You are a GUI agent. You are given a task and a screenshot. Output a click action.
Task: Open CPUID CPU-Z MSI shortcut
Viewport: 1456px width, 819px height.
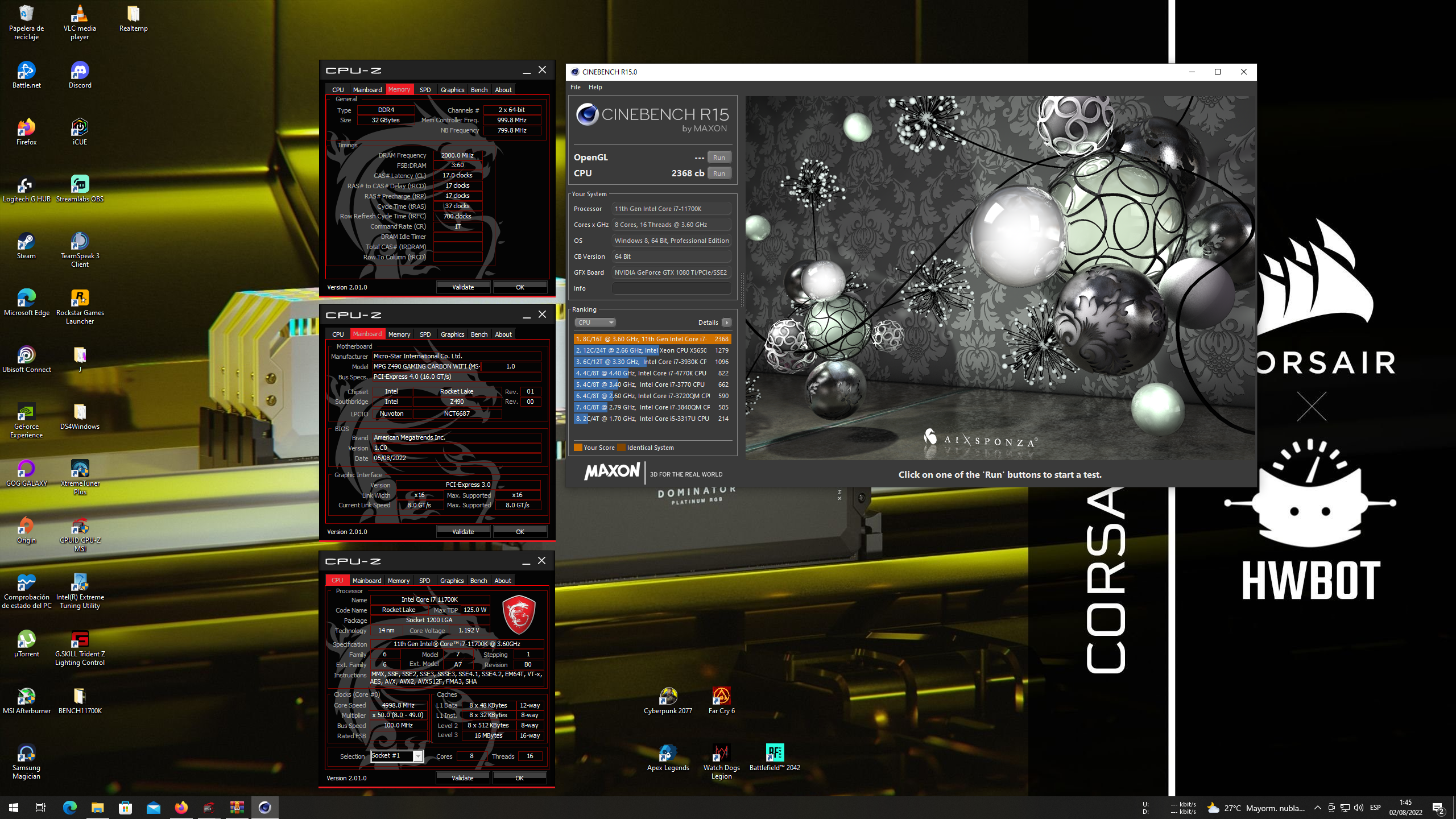coord(80,533)
